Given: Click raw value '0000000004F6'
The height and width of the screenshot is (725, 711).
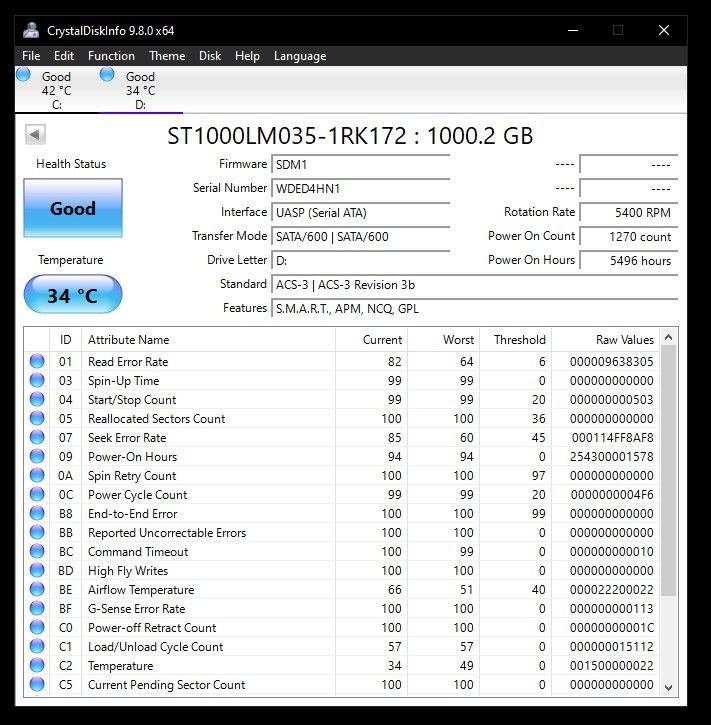Looking at the screenshot, I should click(612, 494).
